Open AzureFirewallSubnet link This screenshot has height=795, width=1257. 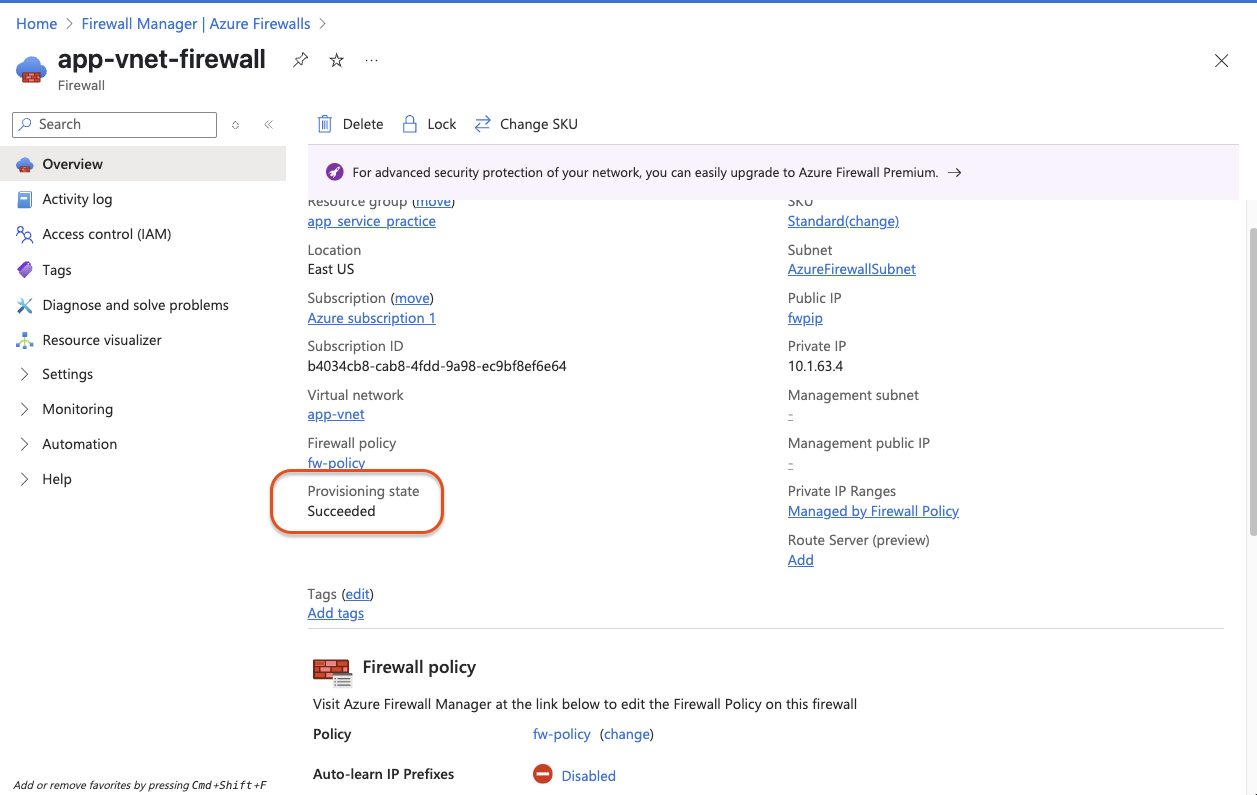(852, 269)
